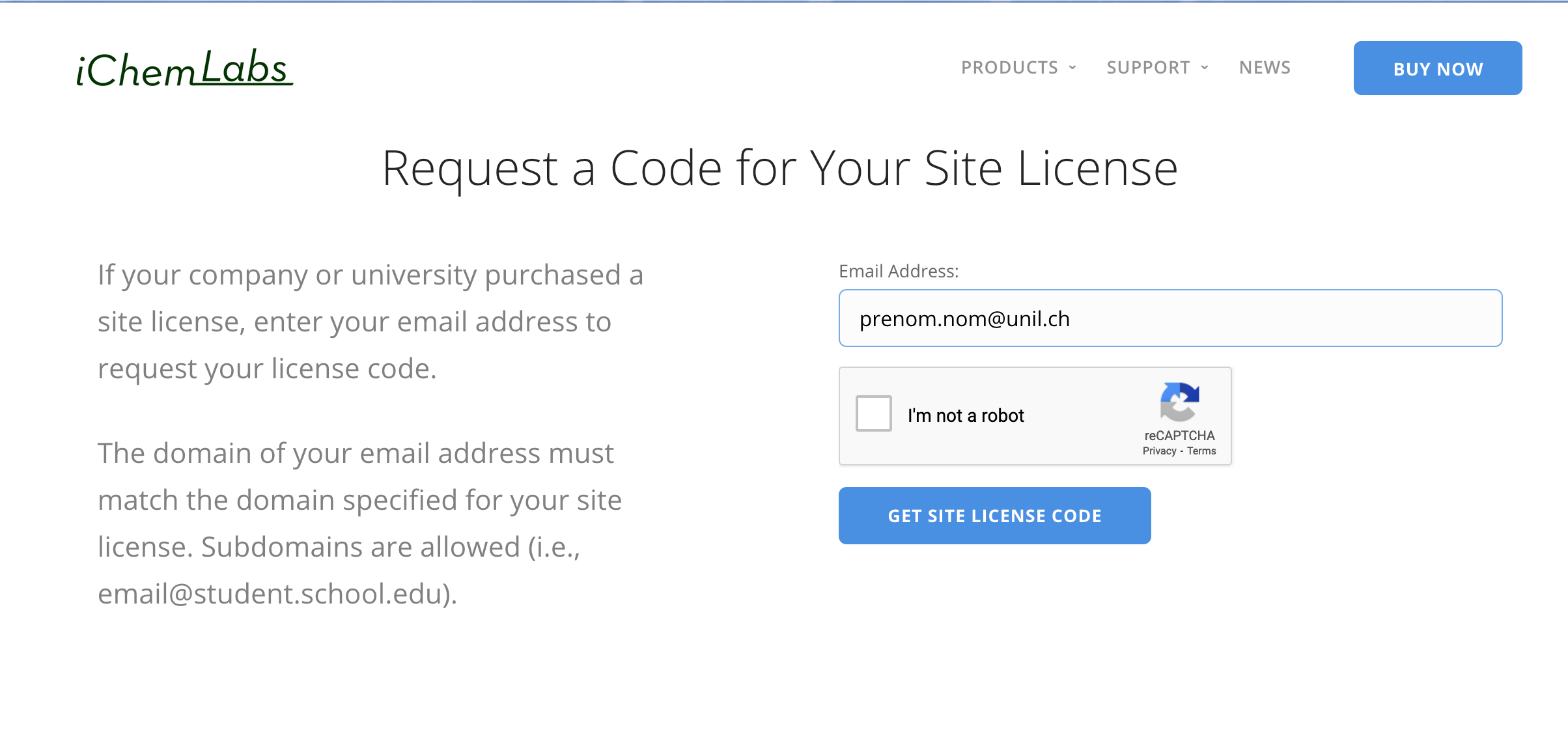Click the reCAPTCHA logo icon
Viewport: 1568px width, 737px height.
pyautogui.click(x=1179, y=402)
